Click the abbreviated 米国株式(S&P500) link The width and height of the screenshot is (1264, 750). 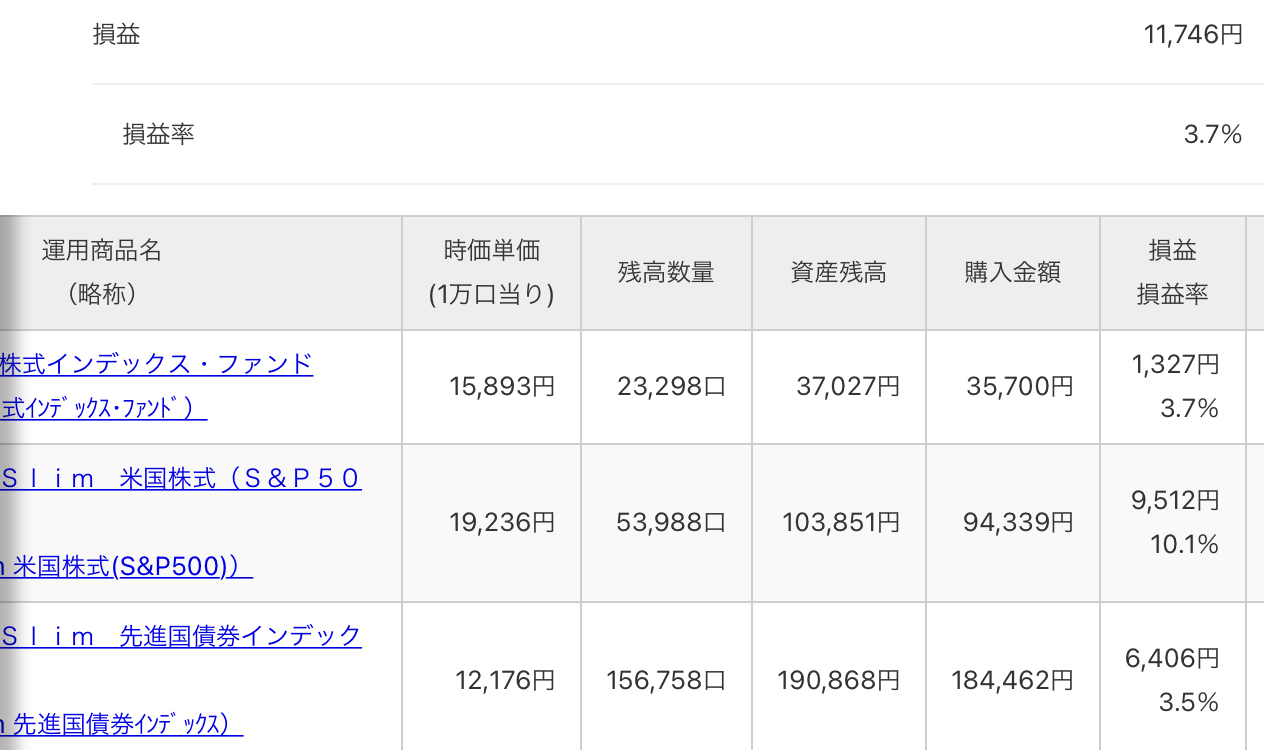click(126, 567)
